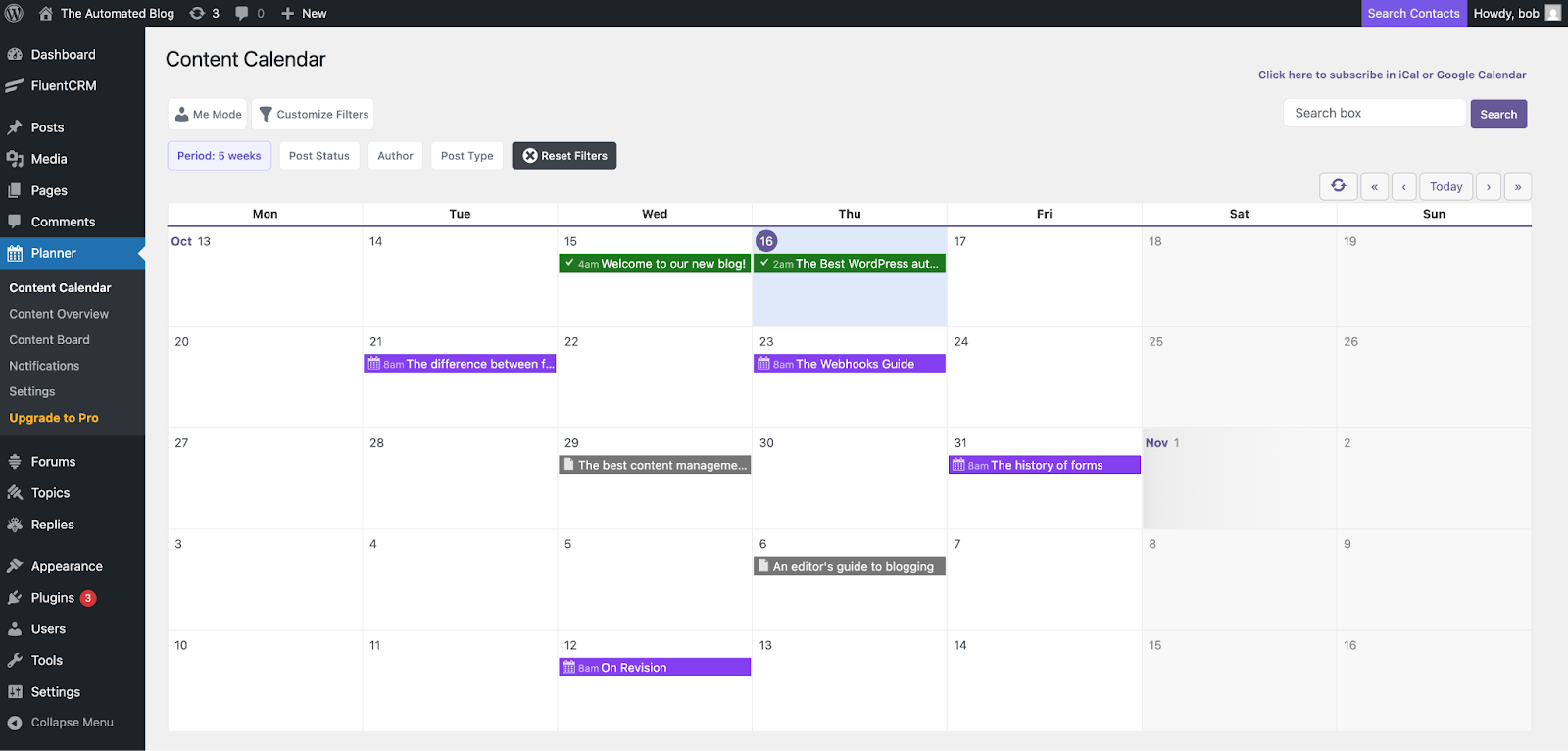
Task: Toggle Me Mode
Action: point(208,114)
